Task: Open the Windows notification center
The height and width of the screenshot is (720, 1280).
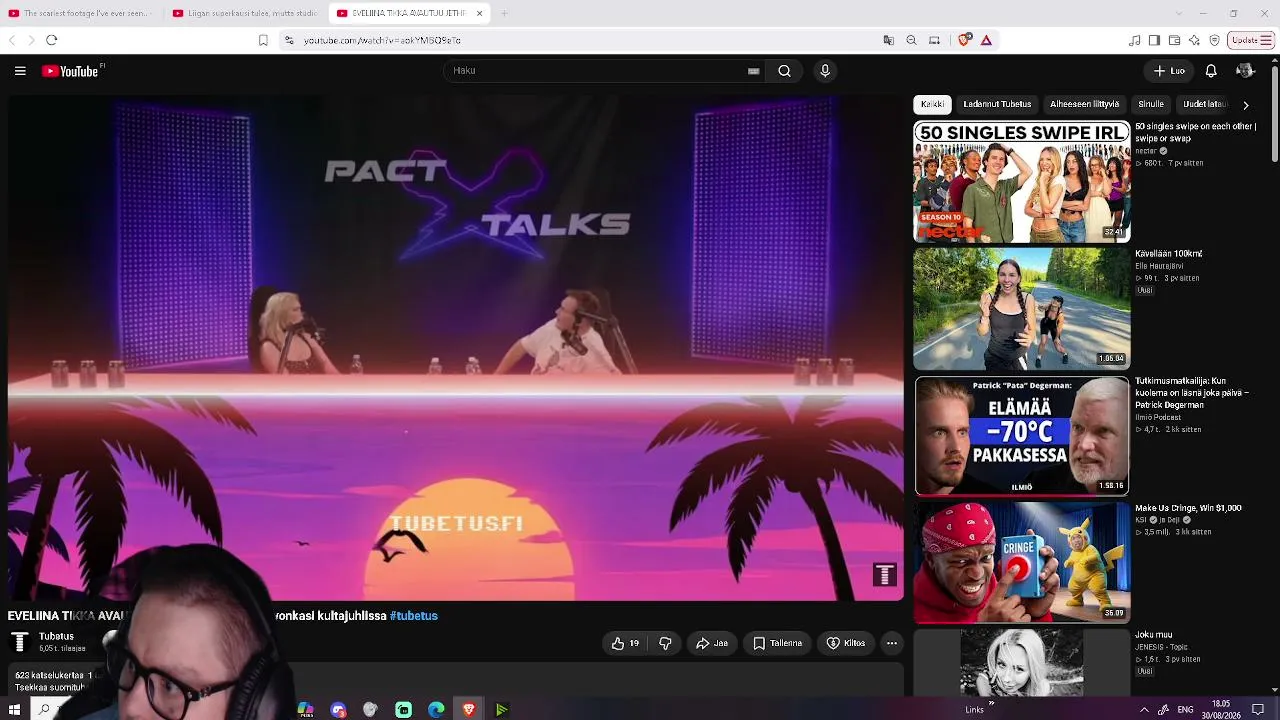Action: coord(1258,710)
